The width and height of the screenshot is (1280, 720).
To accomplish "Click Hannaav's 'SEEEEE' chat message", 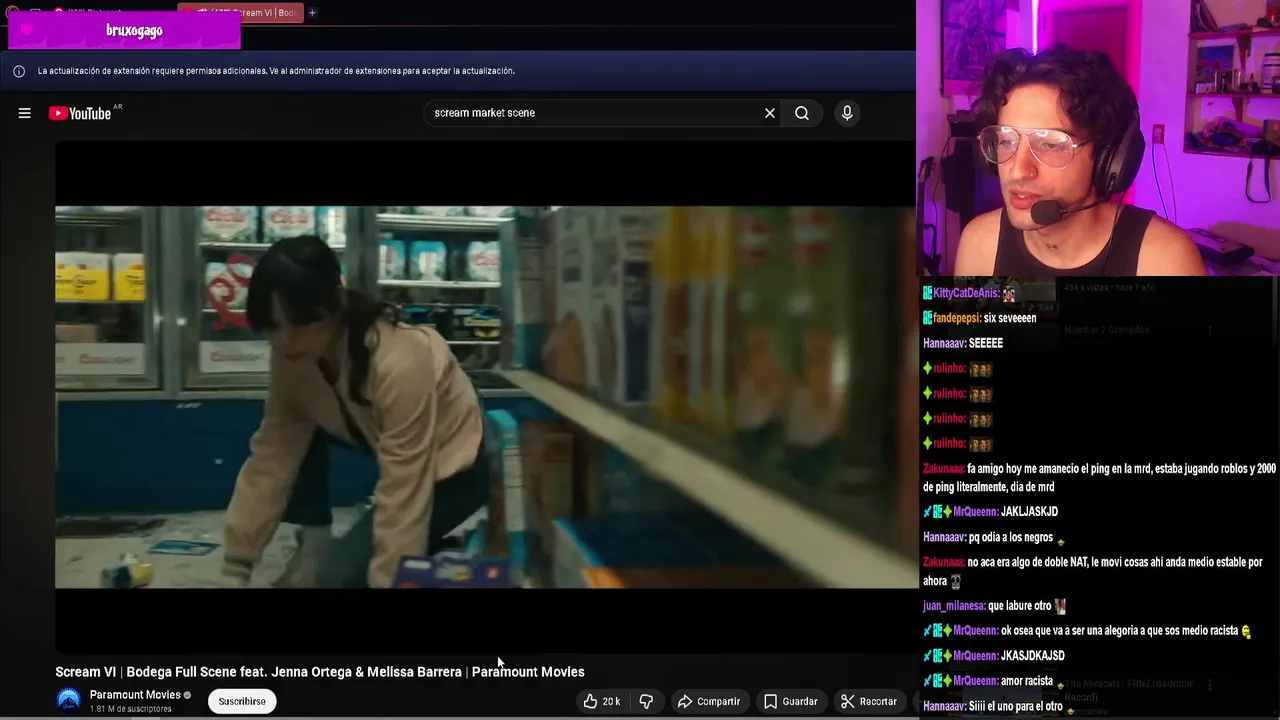I will pos(986,343).
